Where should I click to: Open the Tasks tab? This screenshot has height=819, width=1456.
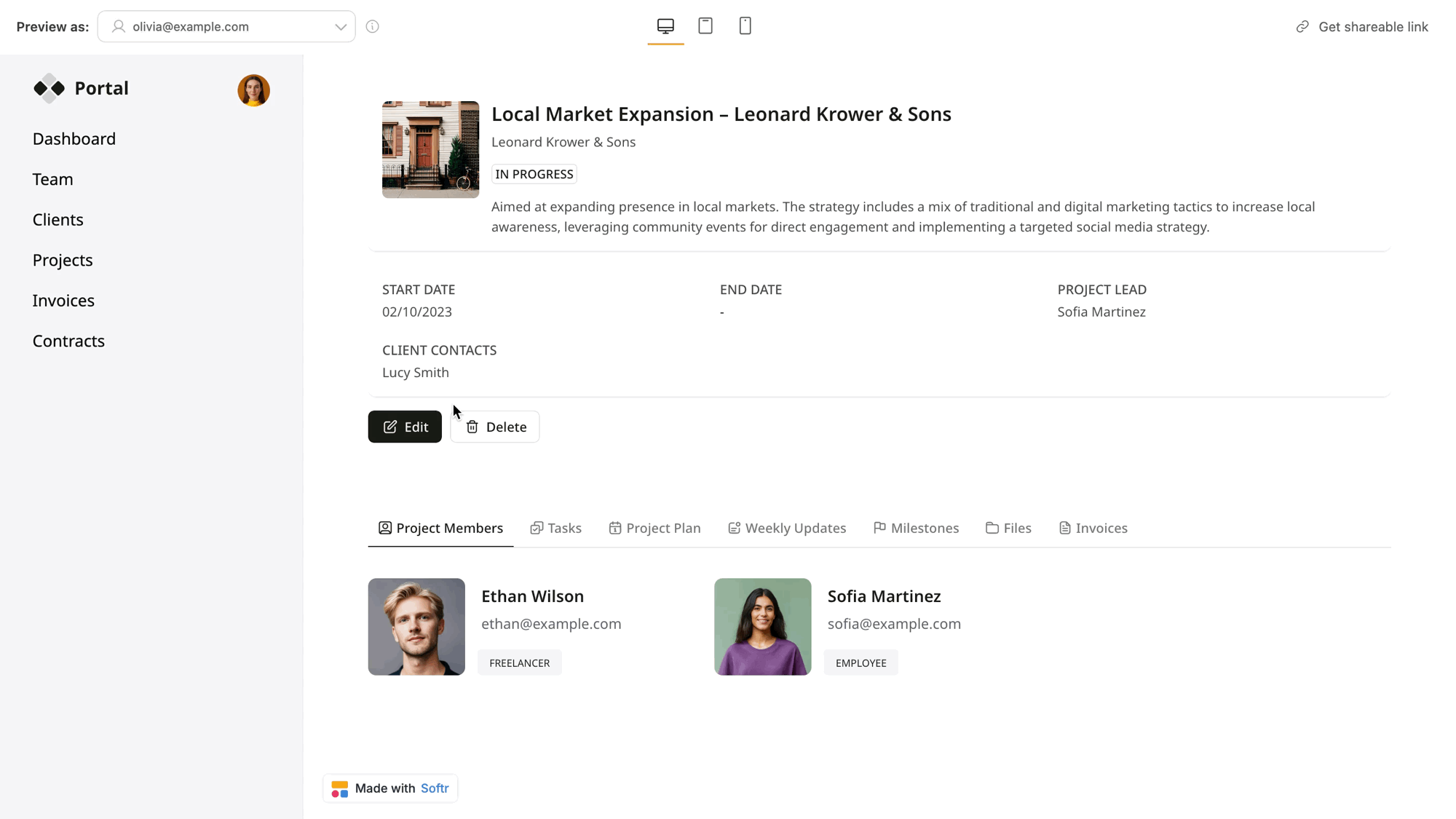tap(555, 528)
